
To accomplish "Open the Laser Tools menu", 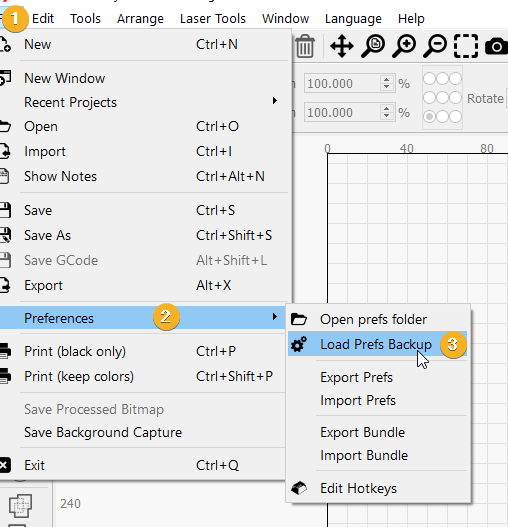I will tap(213, 18).
